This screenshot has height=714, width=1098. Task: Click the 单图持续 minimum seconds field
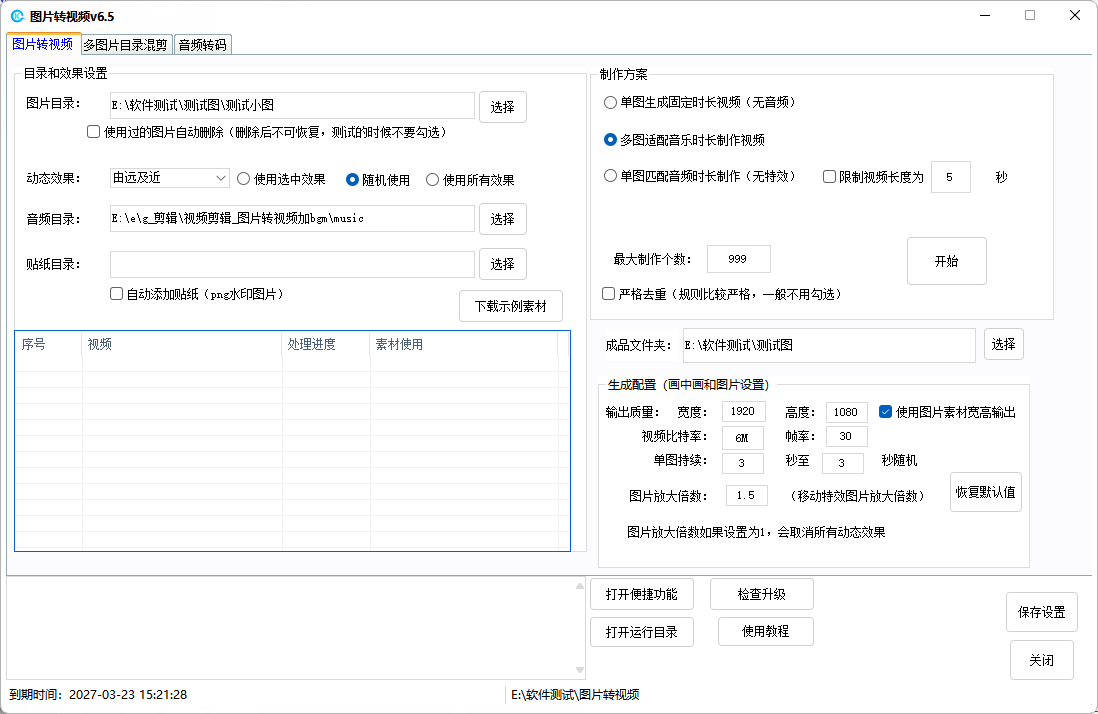[742, 463]
